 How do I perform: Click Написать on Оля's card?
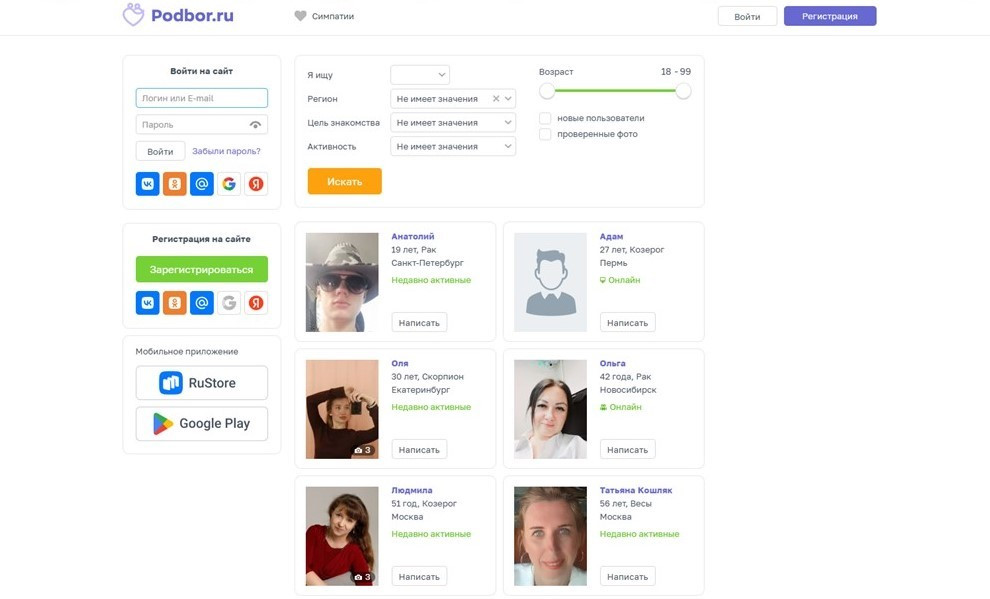419,449
